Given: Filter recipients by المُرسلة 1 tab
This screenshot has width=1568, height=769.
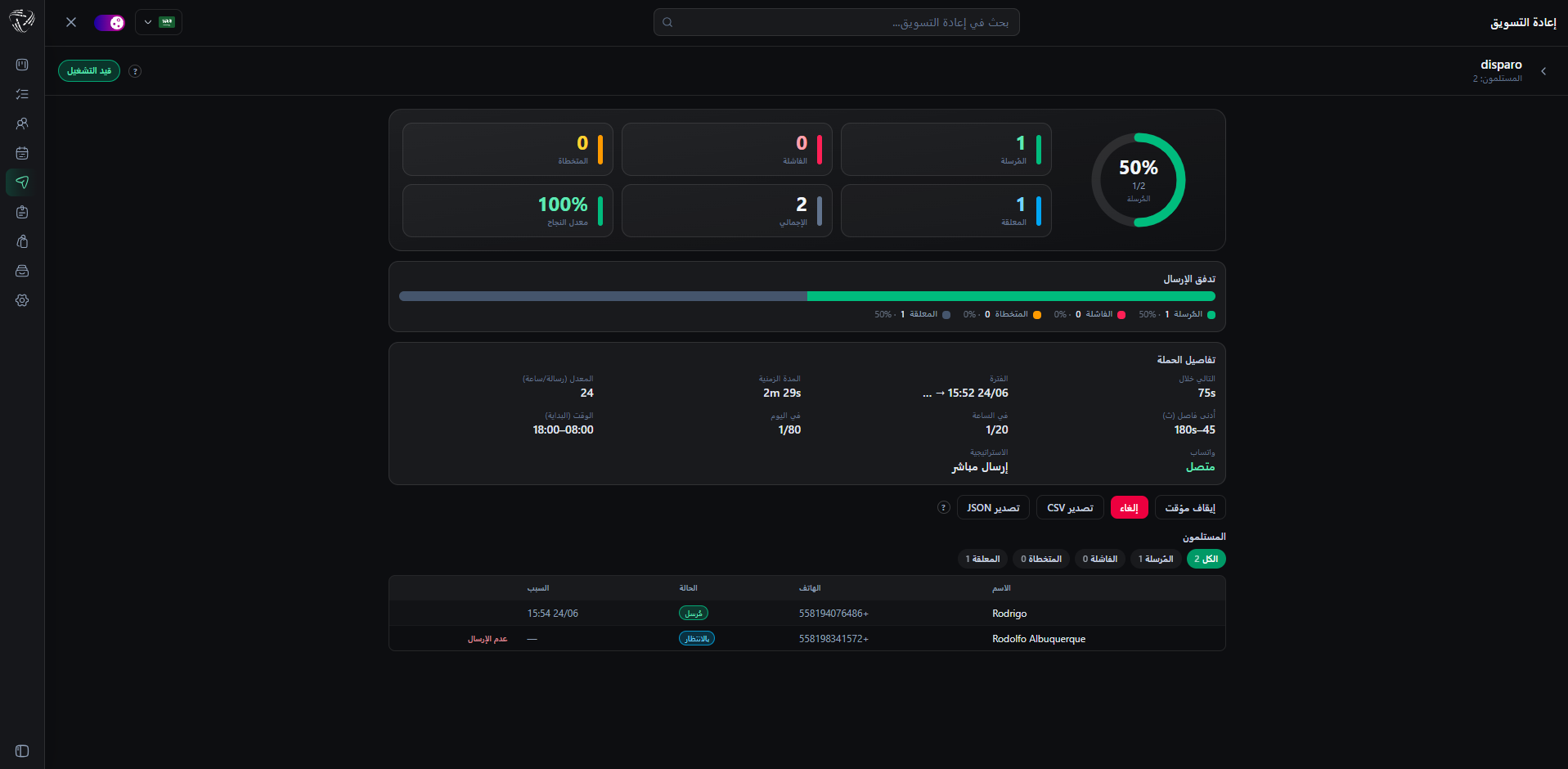Looking at the screenshot, I should pos(1156,559).
